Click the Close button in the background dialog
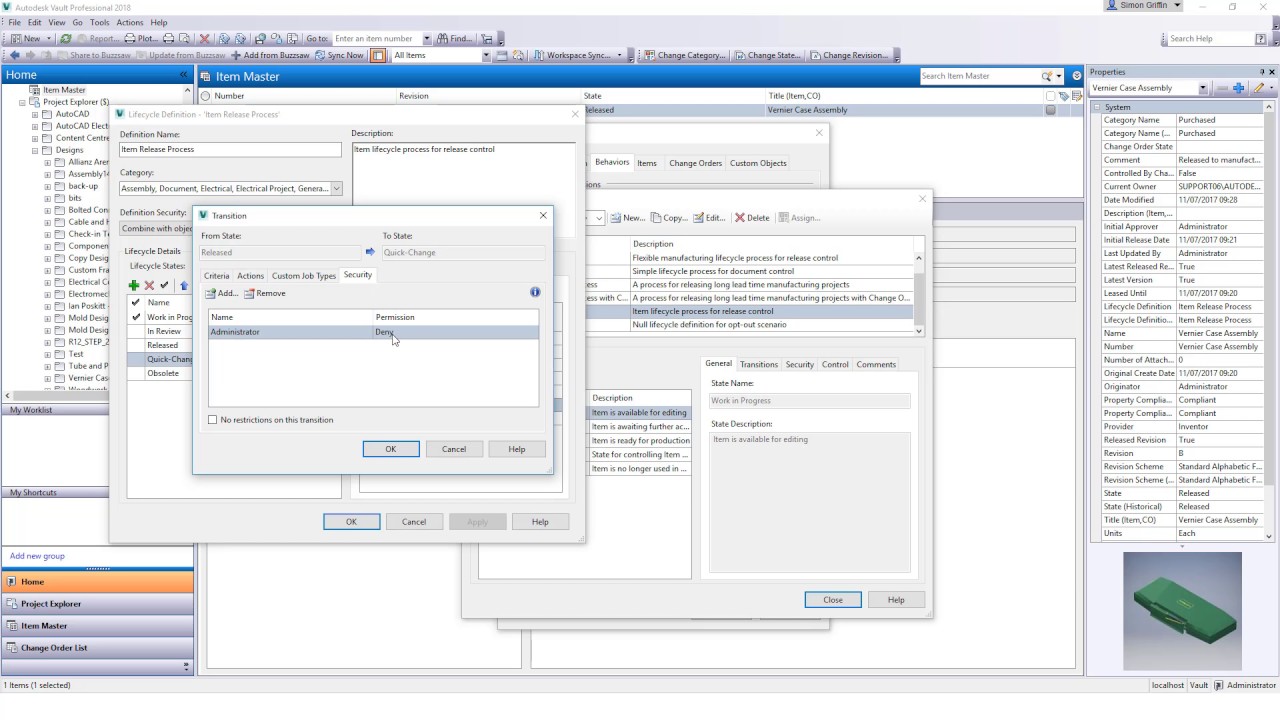 833,600
